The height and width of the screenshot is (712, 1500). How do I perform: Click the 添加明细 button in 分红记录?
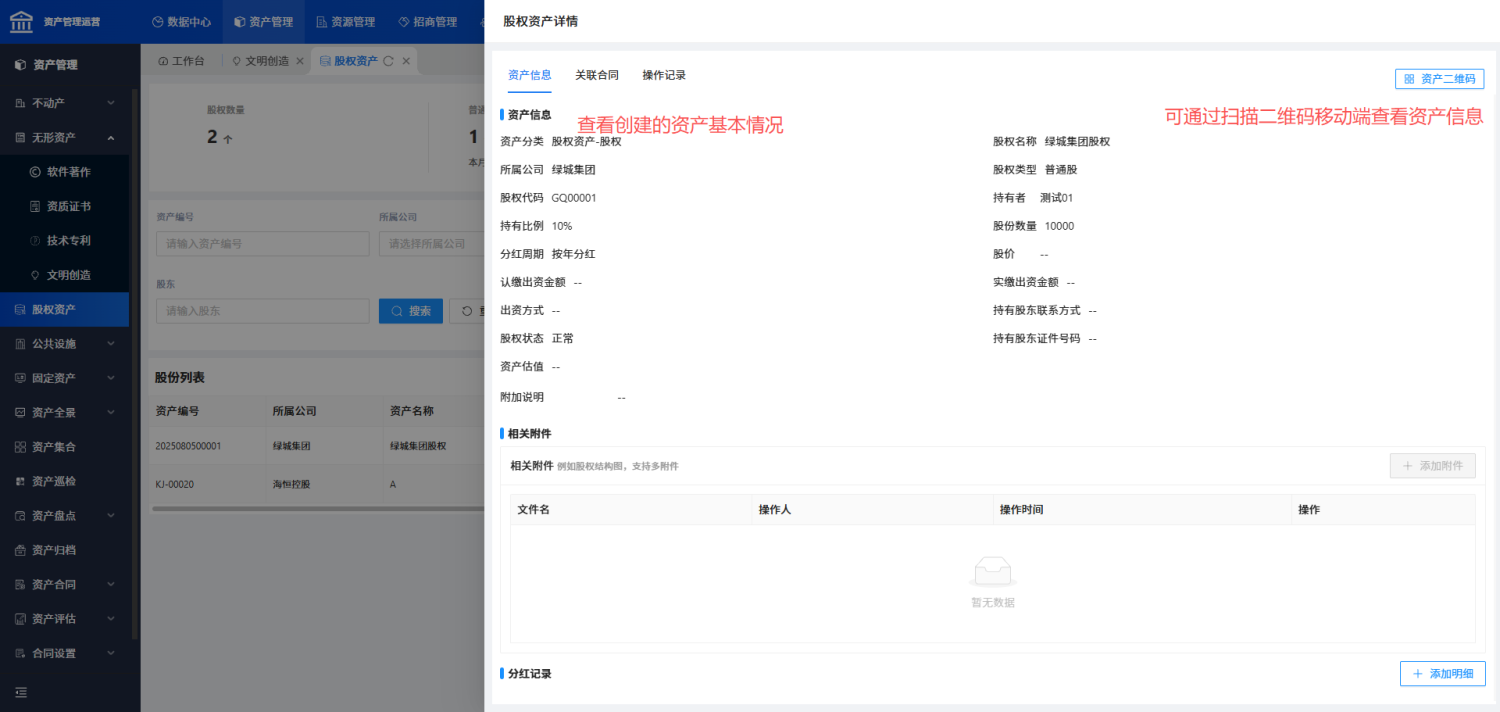pos(1443,674)
